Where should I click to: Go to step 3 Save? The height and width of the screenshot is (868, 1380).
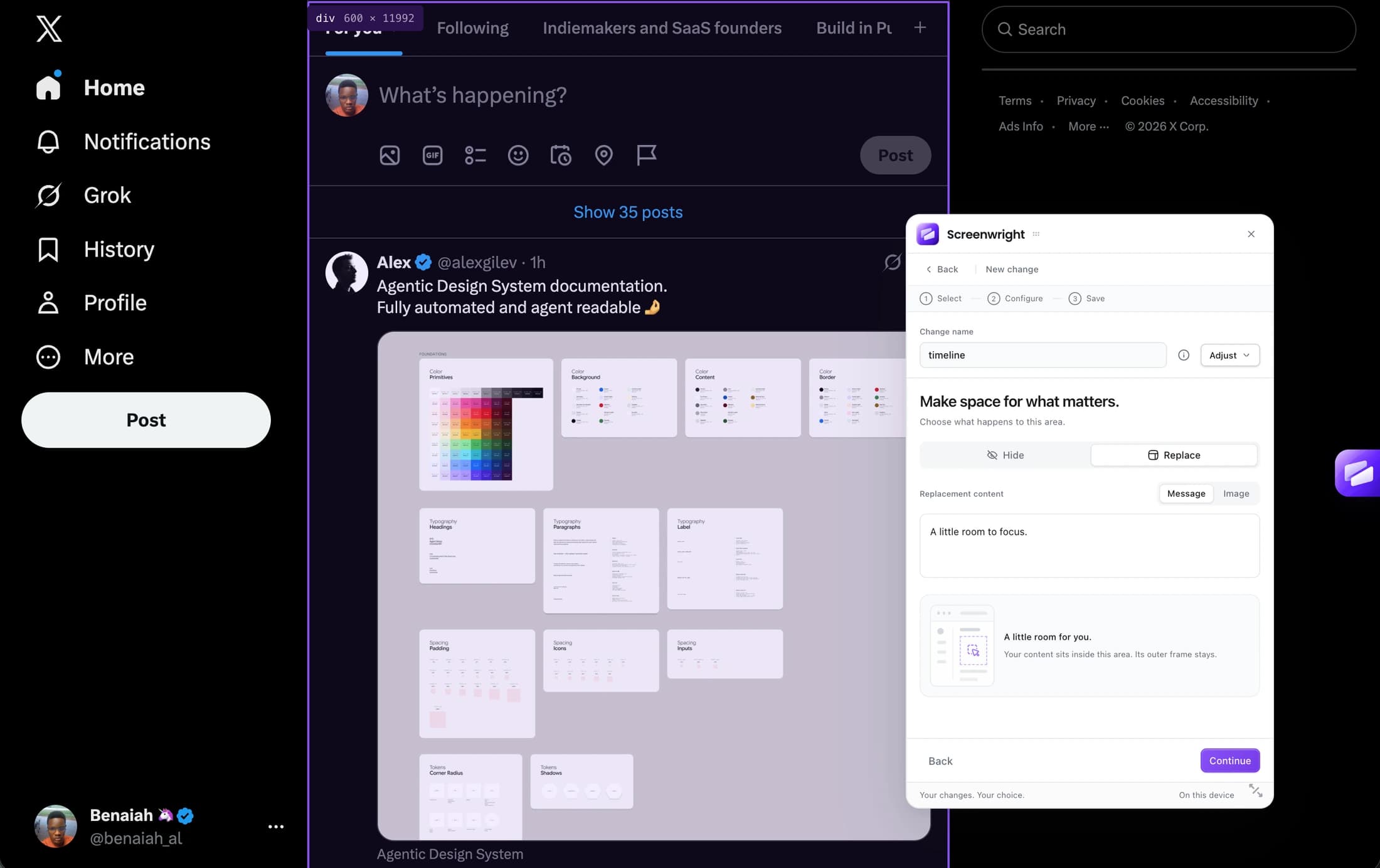(x=1087, y=299)
